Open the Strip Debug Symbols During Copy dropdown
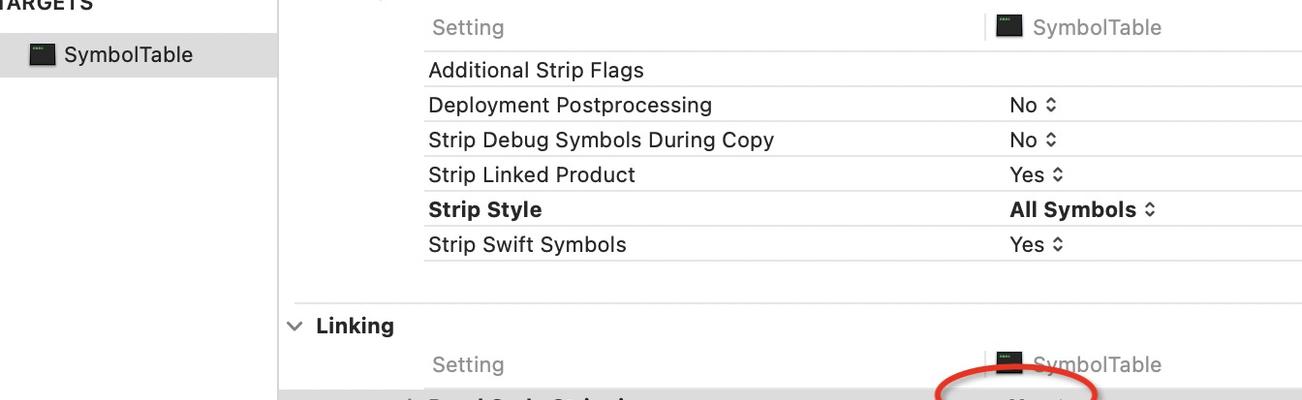Viewport: 1302px width, 400px height. click(x=1033, y=140)
